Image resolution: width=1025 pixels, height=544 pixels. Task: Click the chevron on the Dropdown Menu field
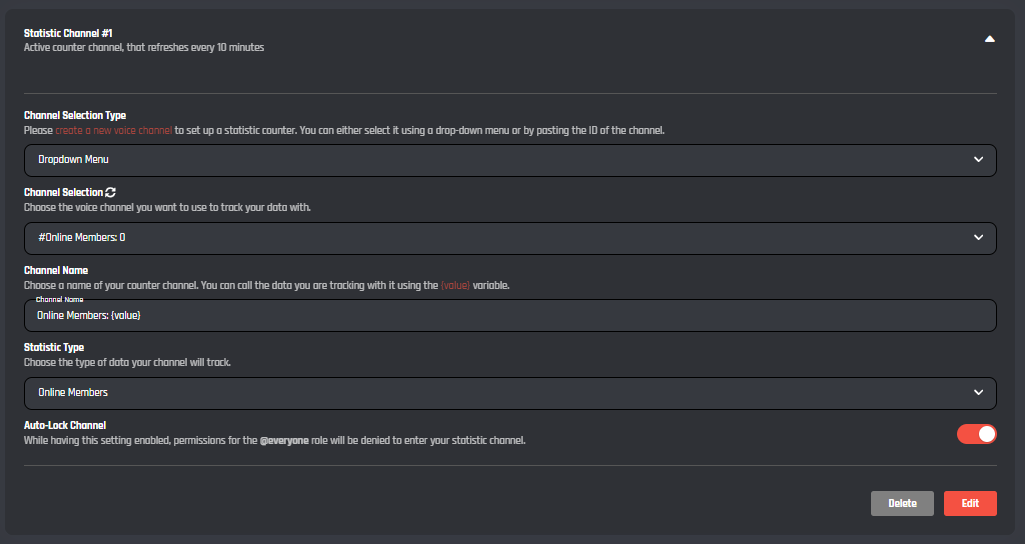tap(978, 159)
